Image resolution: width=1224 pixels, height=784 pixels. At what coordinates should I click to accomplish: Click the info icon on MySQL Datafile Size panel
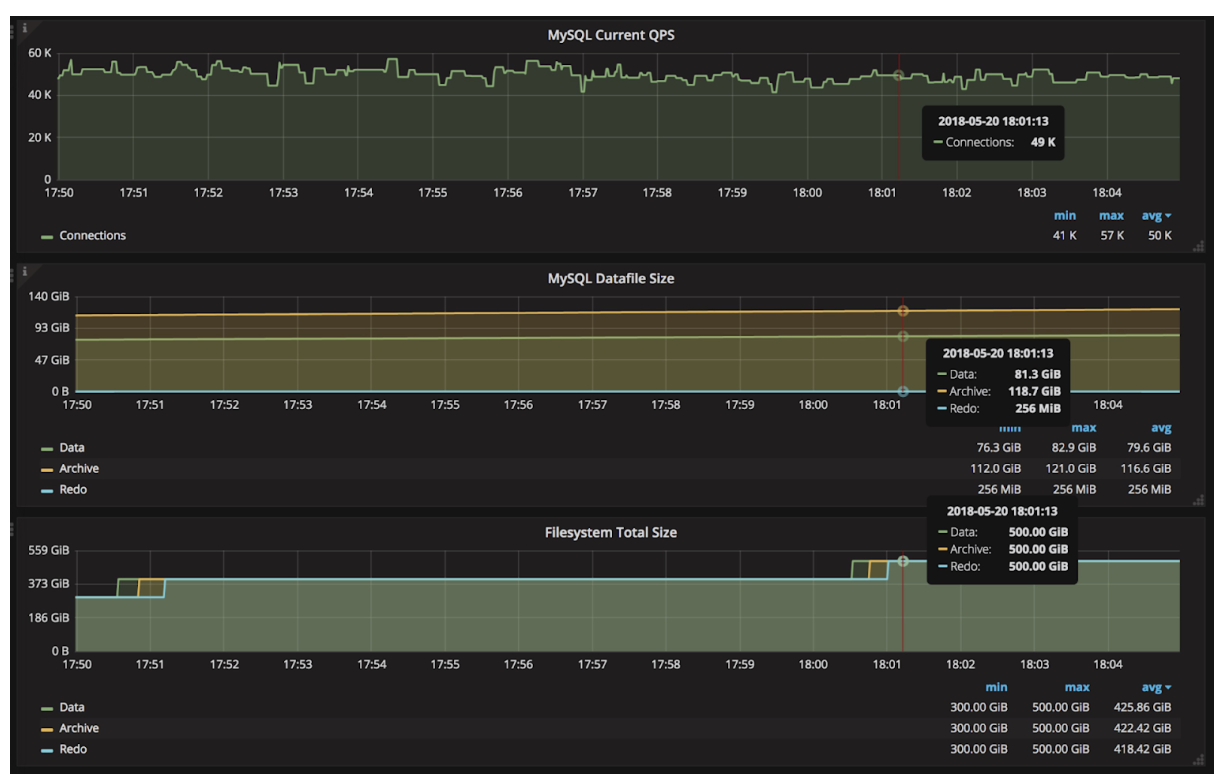coord(25,272)
